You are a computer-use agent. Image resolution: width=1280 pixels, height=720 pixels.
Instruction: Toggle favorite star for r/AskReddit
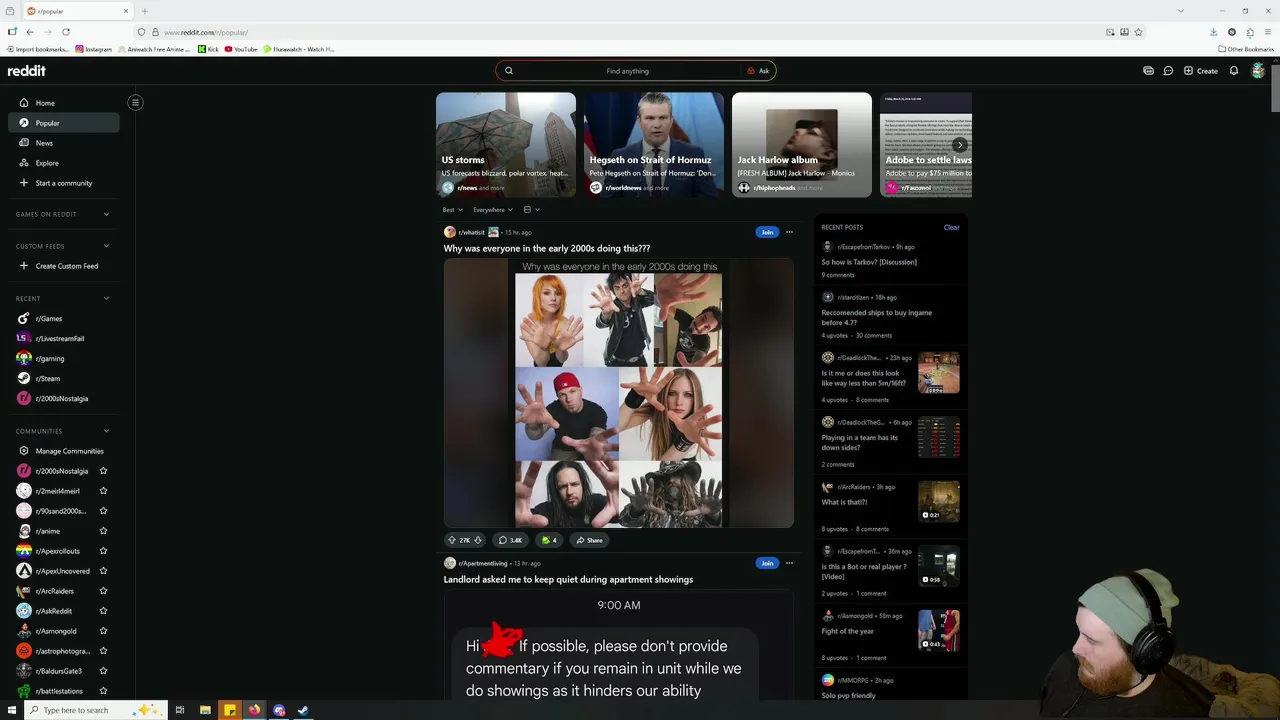pos(103,611)
